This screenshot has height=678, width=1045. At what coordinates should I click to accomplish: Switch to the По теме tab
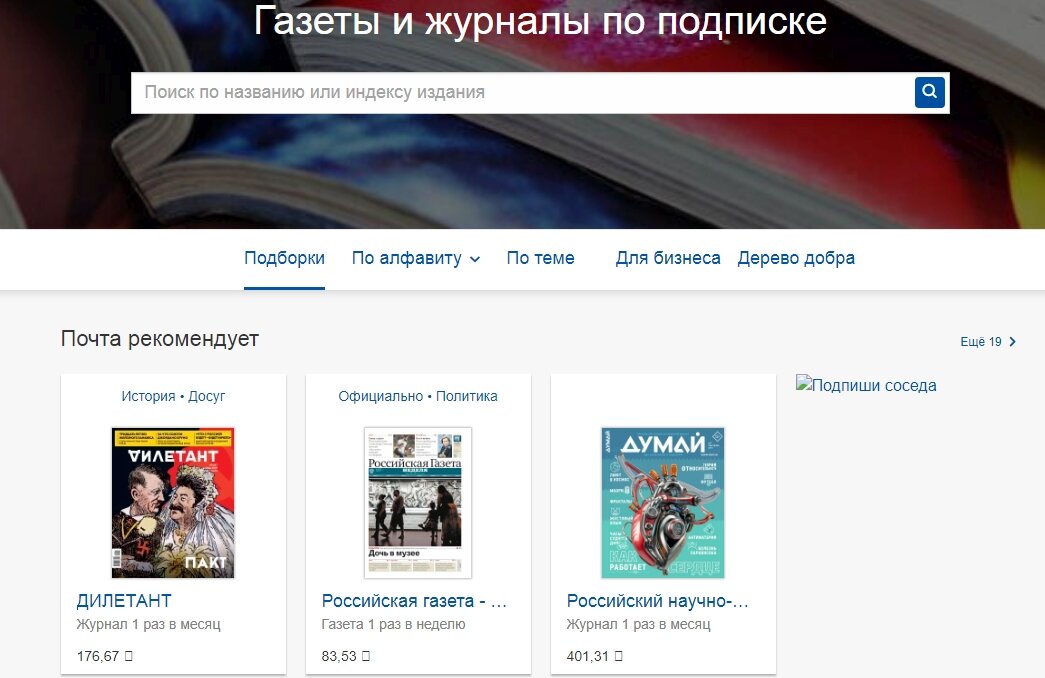540,258
